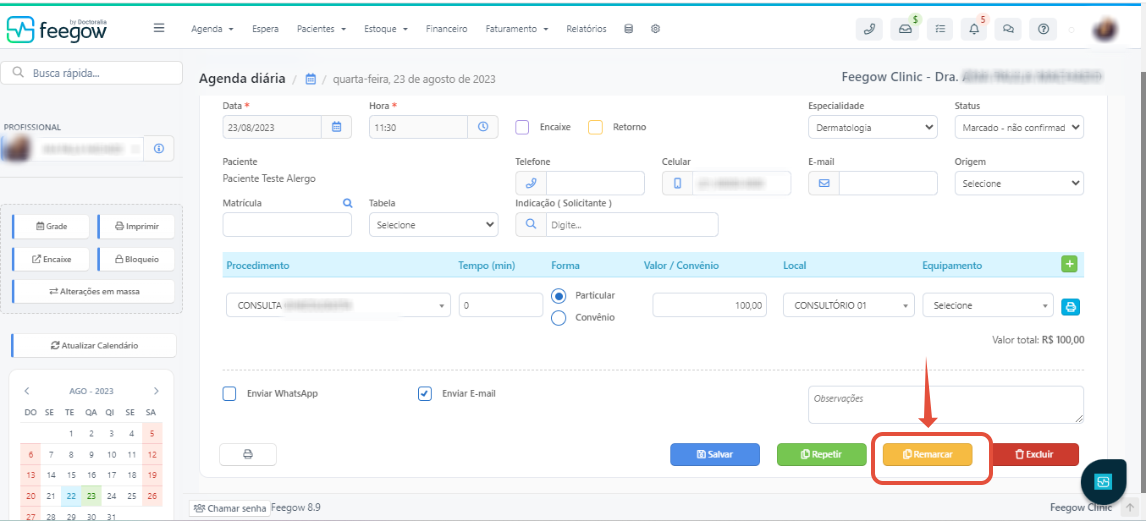This screenshot has height=521, width=1146.
Task: Click the green add procedure plus icon
Action: click(1069, 265)
